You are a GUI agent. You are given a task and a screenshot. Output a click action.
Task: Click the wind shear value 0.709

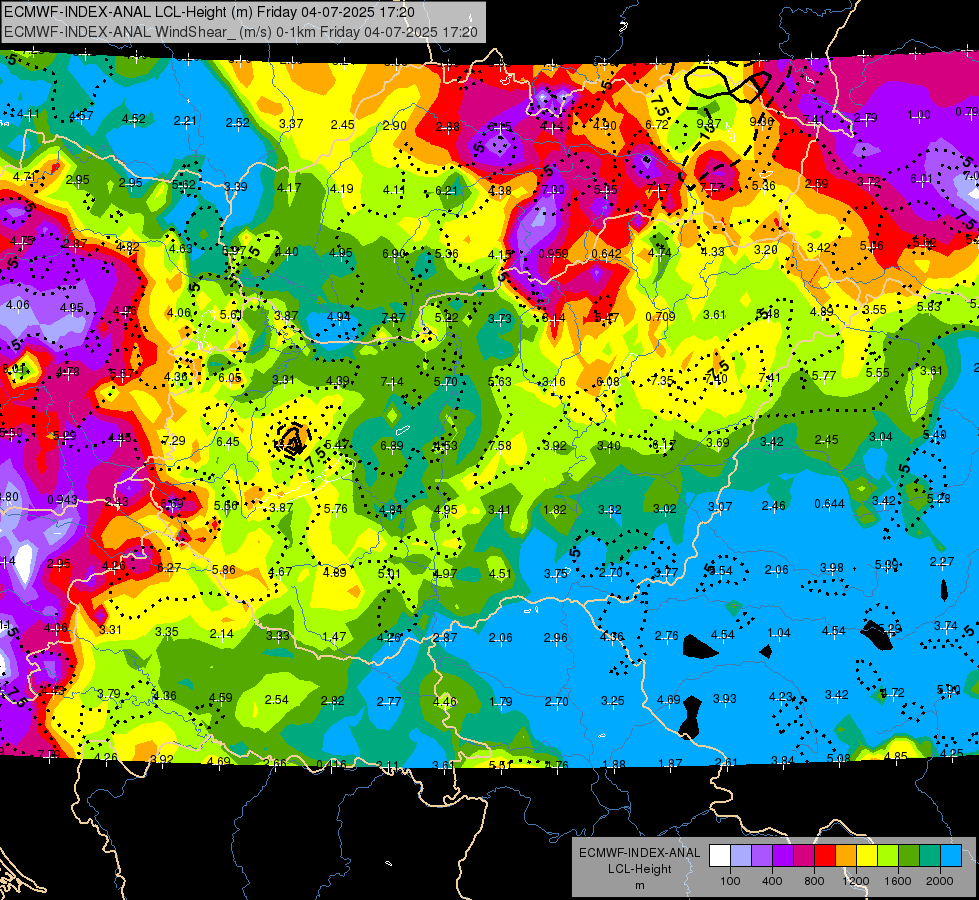click(x=661, y=317)
